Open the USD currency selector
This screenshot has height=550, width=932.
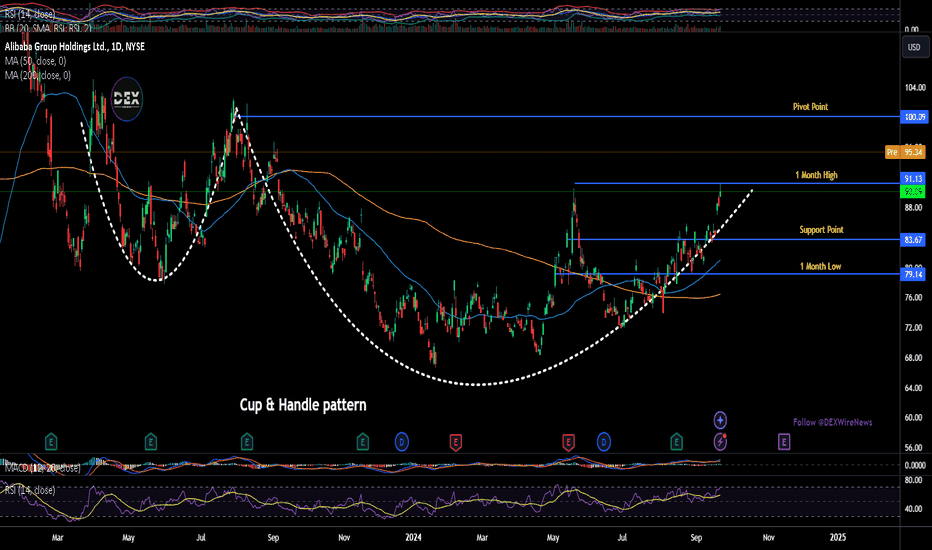click(914, 47)
